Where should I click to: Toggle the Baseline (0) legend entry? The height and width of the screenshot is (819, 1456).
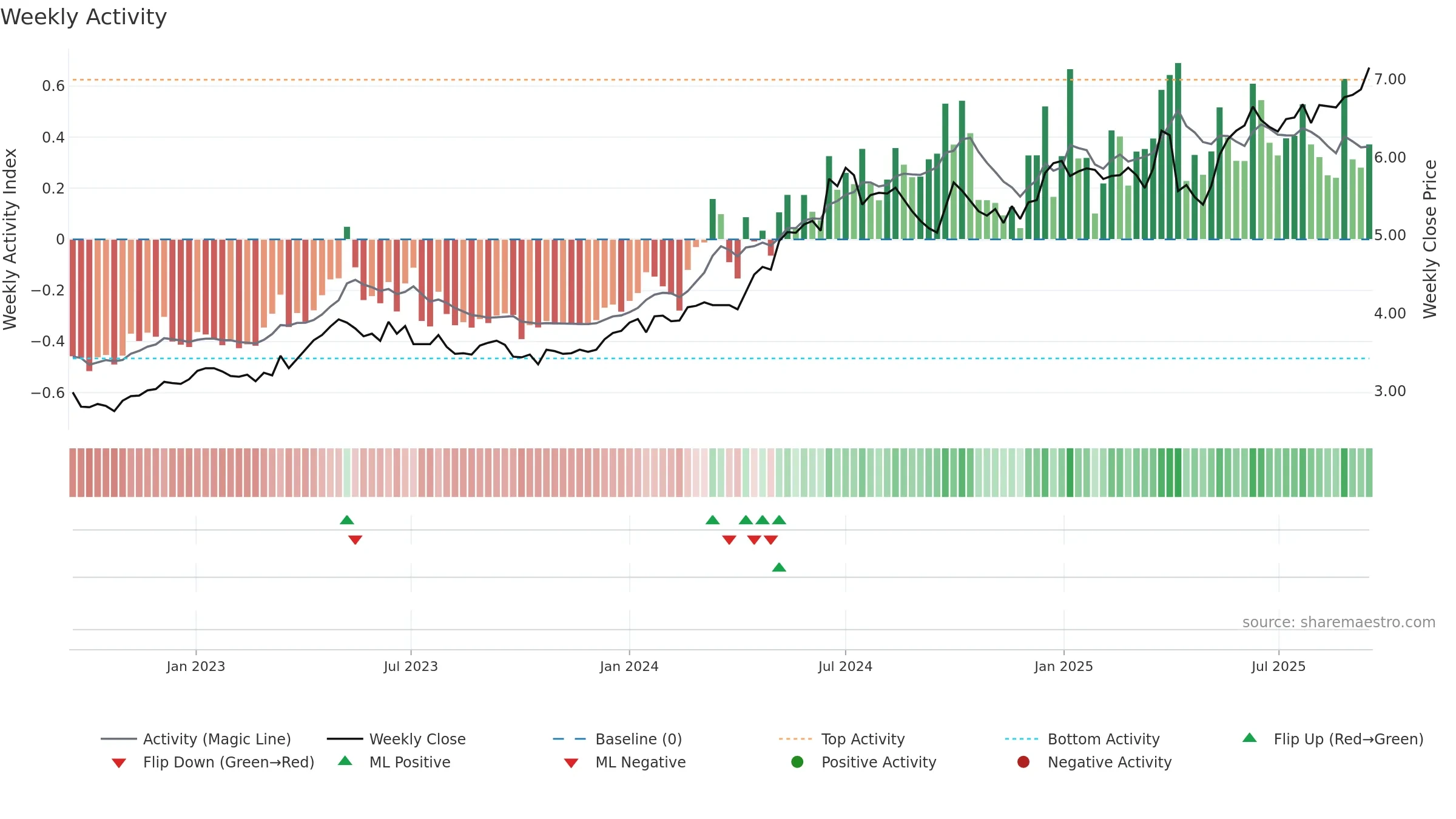tap(618, 739)
